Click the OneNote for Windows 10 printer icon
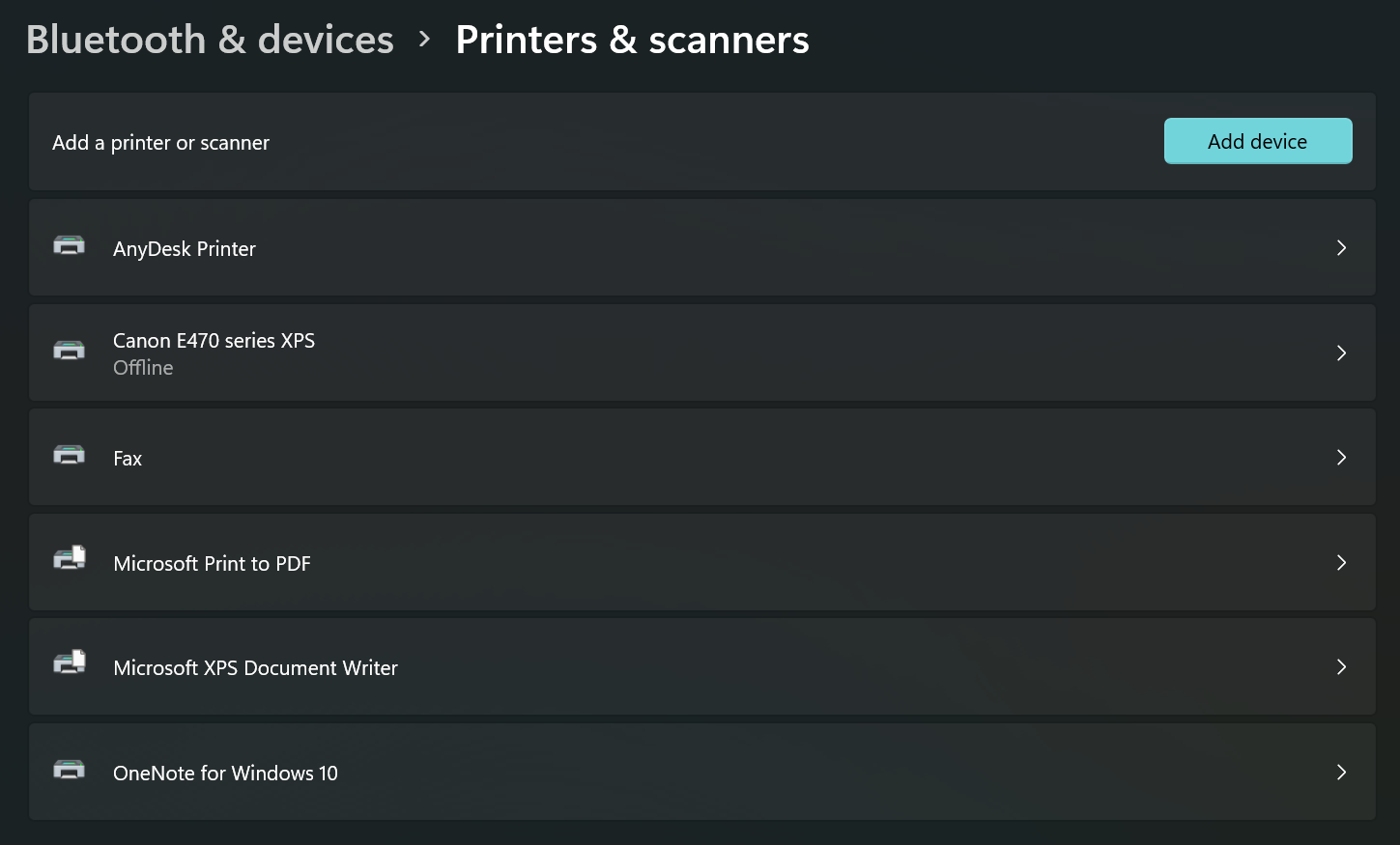This screenshot has height=845, width=1400. point(69,771)
